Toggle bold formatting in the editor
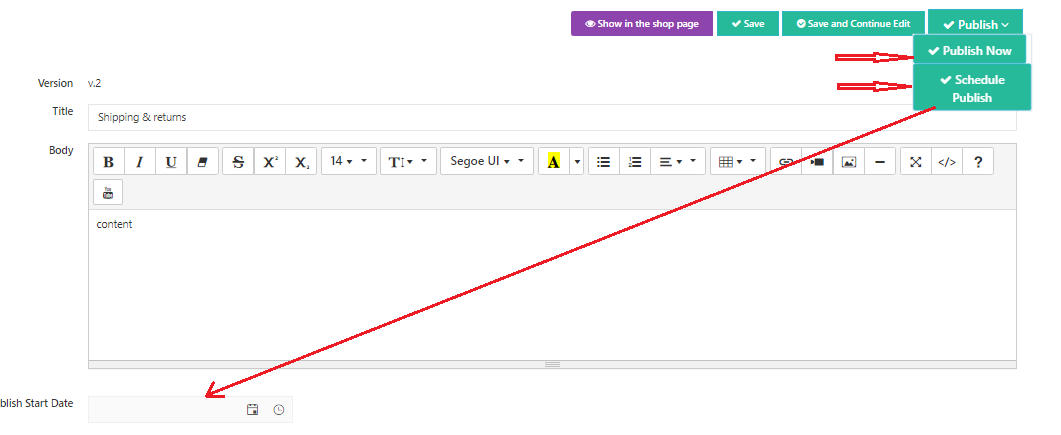Viewport: 1061px width, 435px height. [109, 162]
